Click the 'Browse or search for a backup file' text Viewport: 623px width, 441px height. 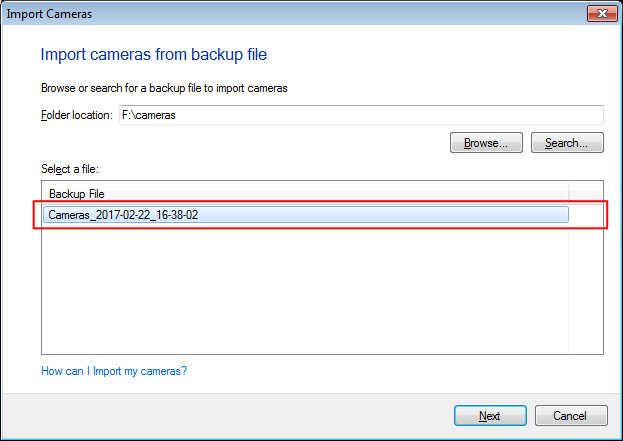click(164, 88)
